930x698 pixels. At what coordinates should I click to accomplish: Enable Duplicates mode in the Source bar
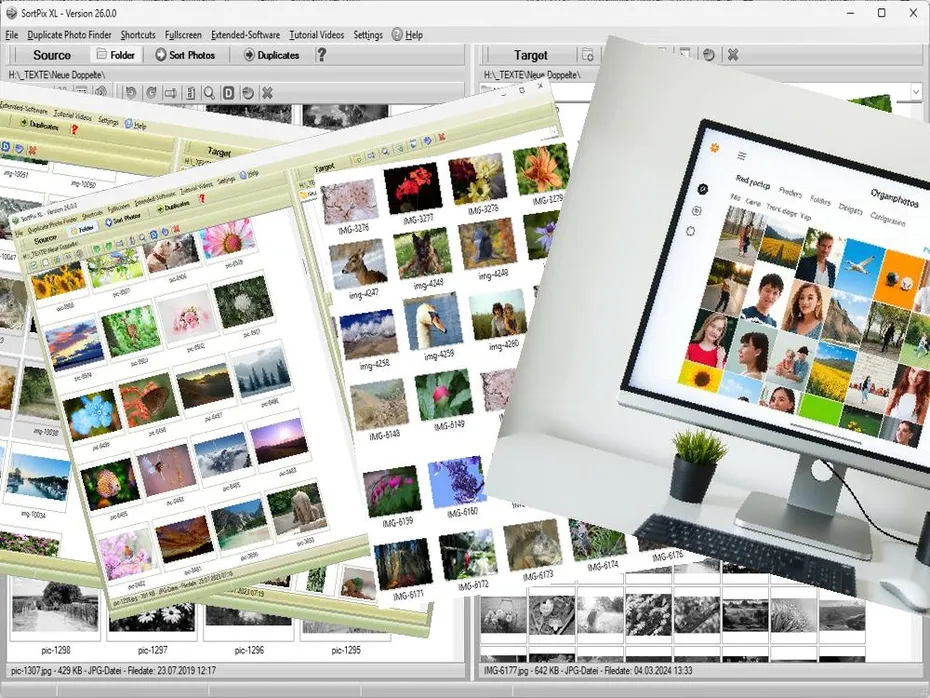pyautogui.click(x=273, y=55)
